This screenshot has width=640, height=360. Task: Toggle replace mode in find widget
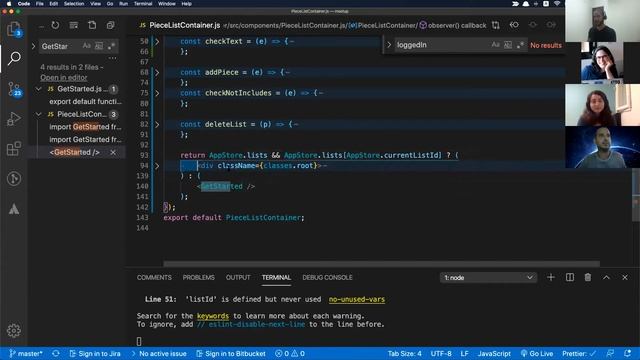[389, 45]
